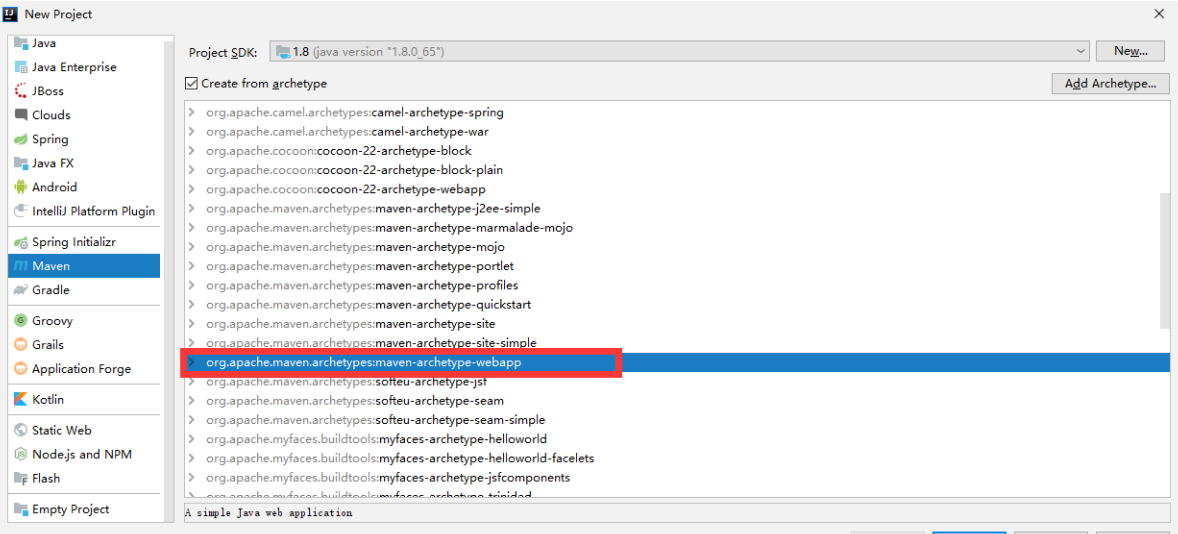Click description text 'A simple Java web application'

(269, 513)
